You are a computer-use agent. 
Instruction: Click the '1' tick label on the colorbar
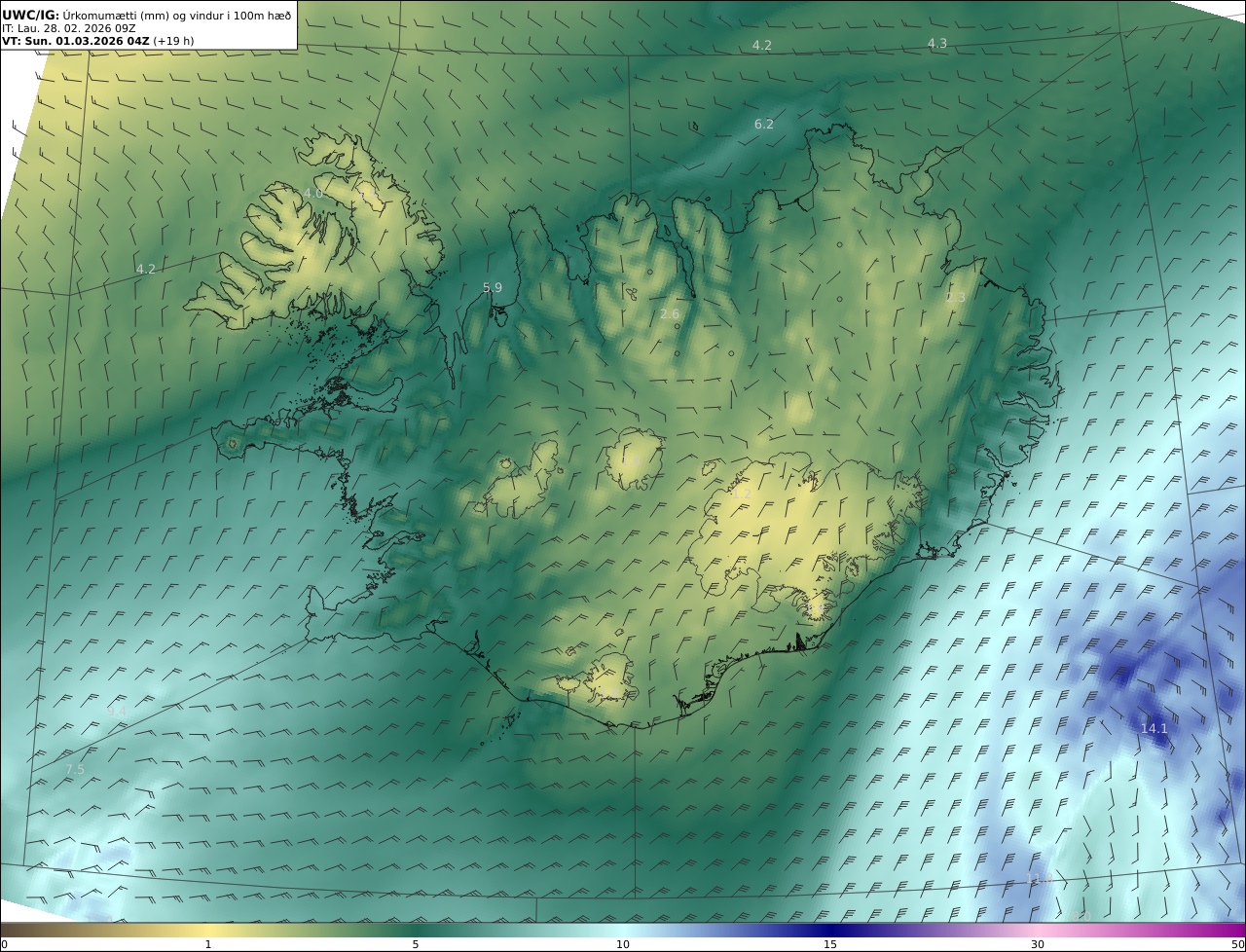pyautogui.click(x=208, y=944)
